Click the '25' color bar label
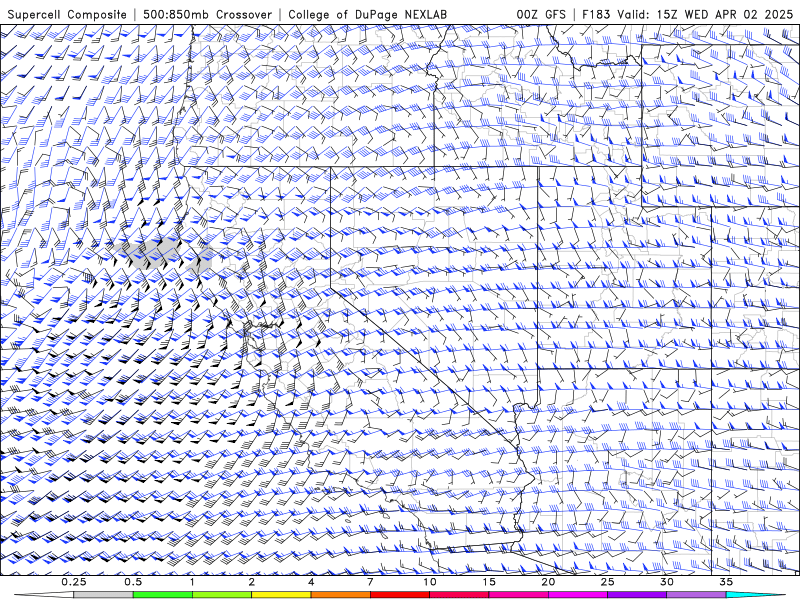This screenshot has width=800, height=600. coord(608,582)
